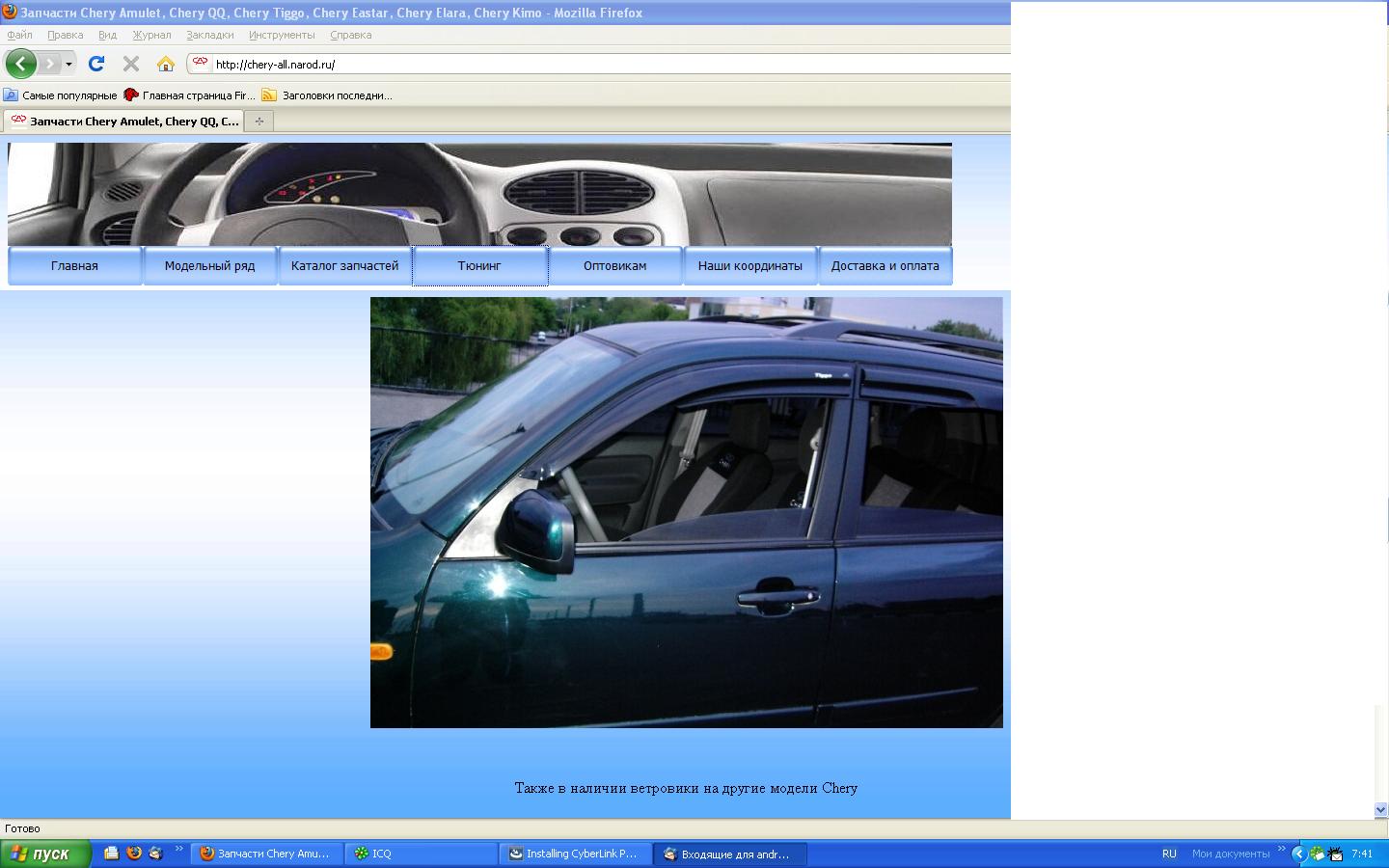Click the site favicon in the address bar
The image size is (1389, 868).
(x=200, y=64)
